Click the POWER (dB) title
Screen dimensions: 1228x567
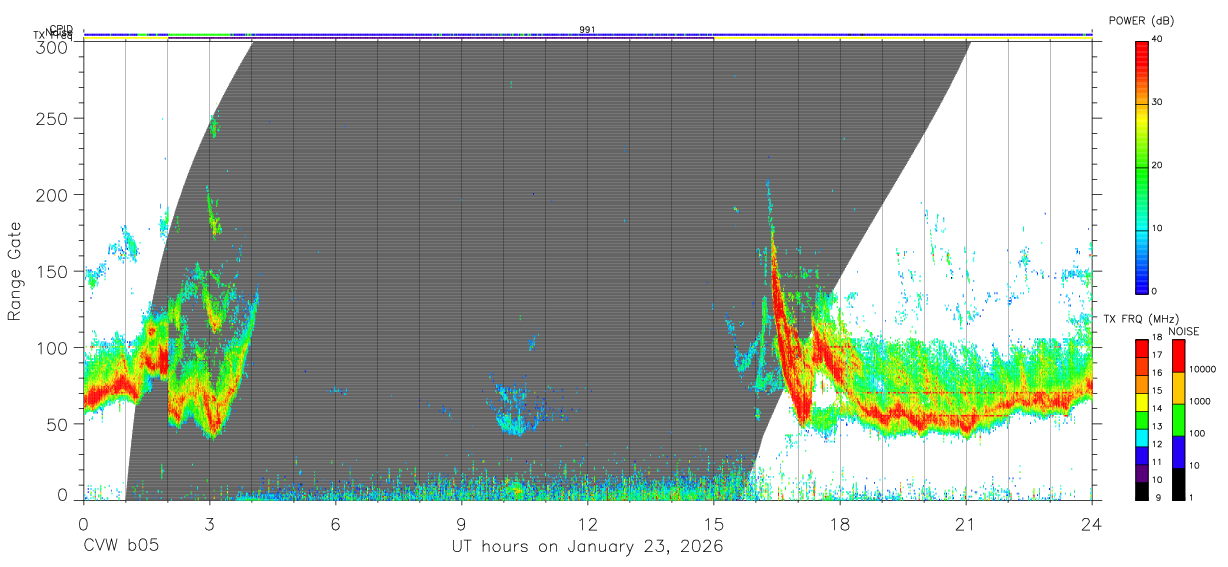[x=1142, y=20]
